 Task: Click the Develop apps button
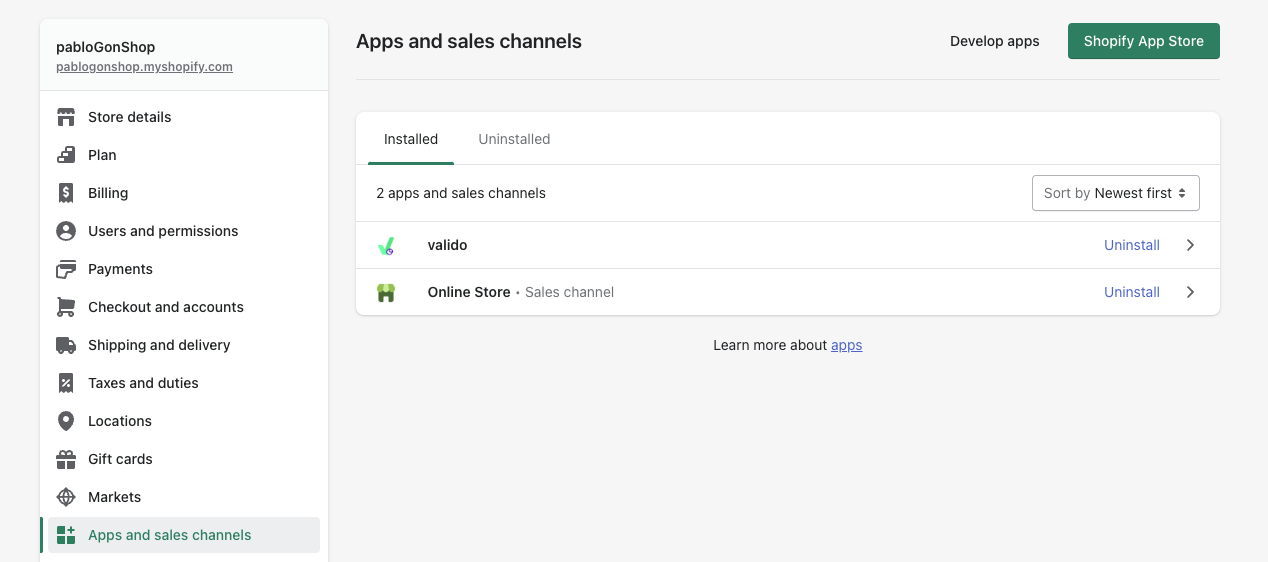(x=994, y=41)
